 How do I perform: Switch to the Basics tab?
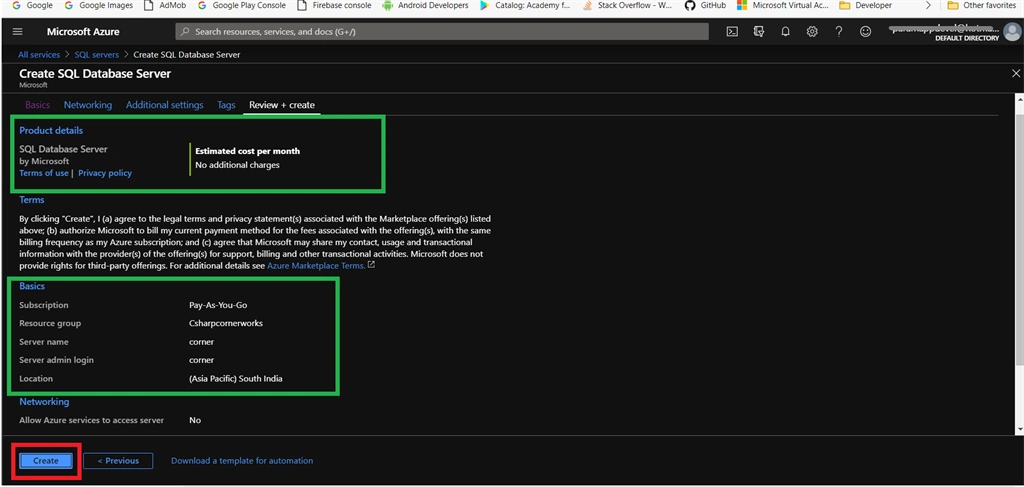pyautogui.click(x=37, y=105)
